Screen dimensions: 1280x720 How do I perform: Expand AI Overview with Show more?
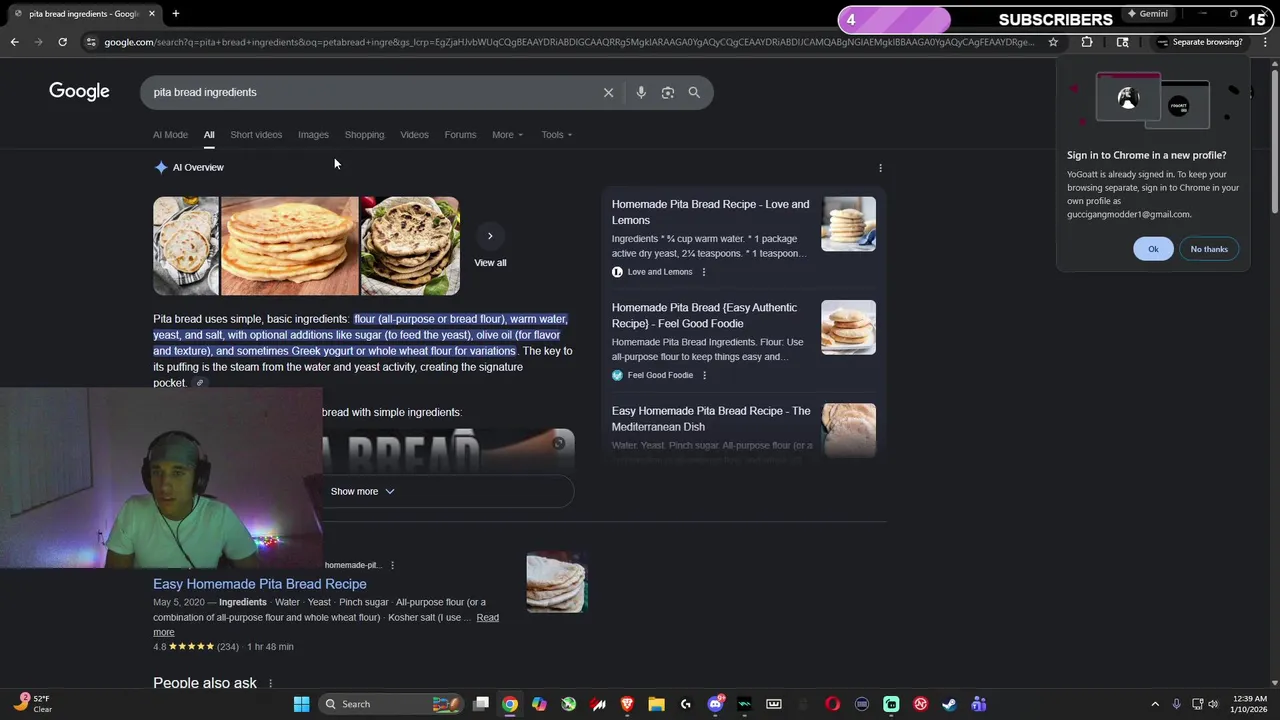(362, 491)
